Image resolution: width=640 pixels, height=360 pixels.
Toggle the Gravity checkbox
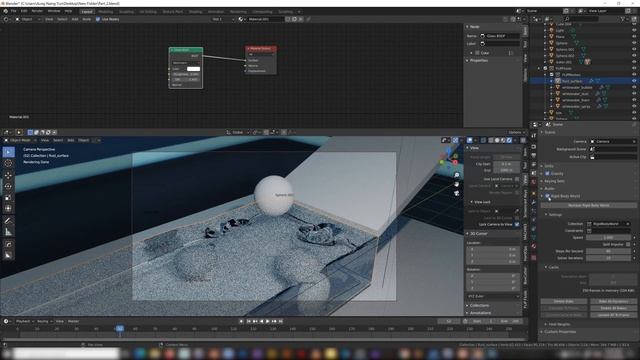[547, 173]
